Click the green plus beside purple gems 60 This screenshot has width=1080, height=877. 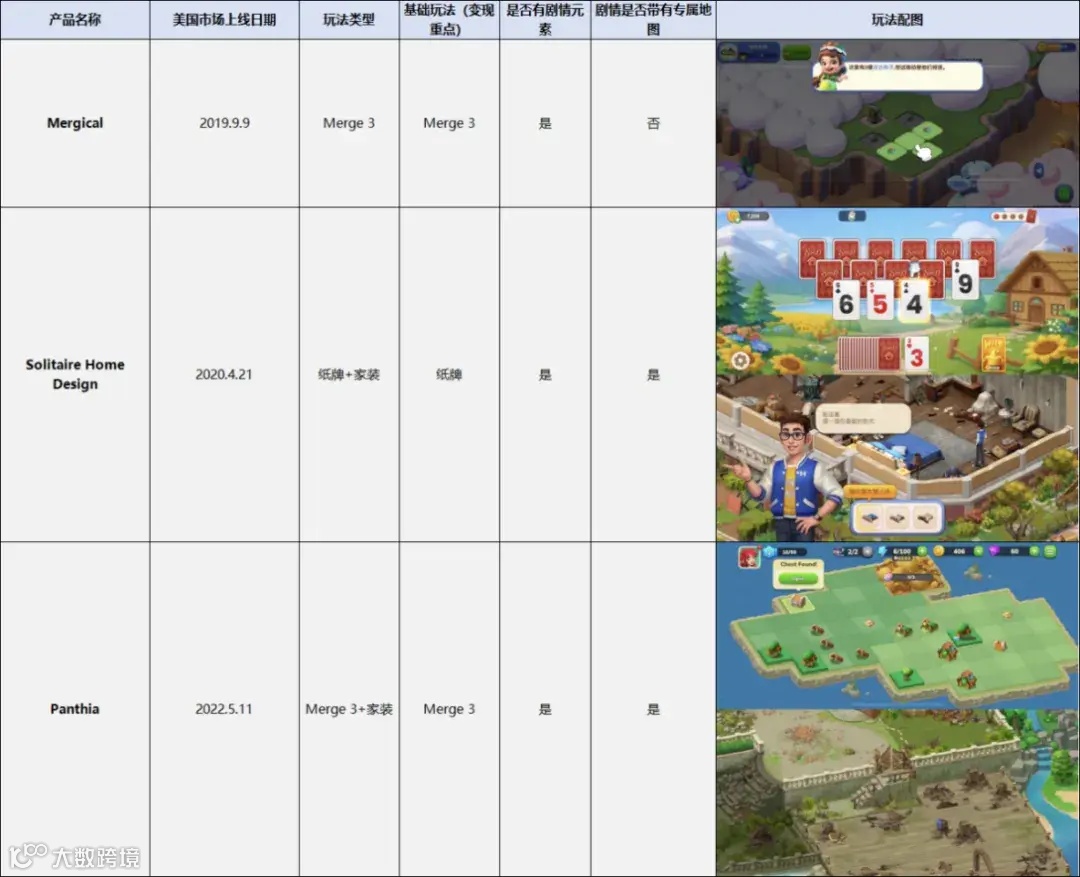tap(1033, 551)
